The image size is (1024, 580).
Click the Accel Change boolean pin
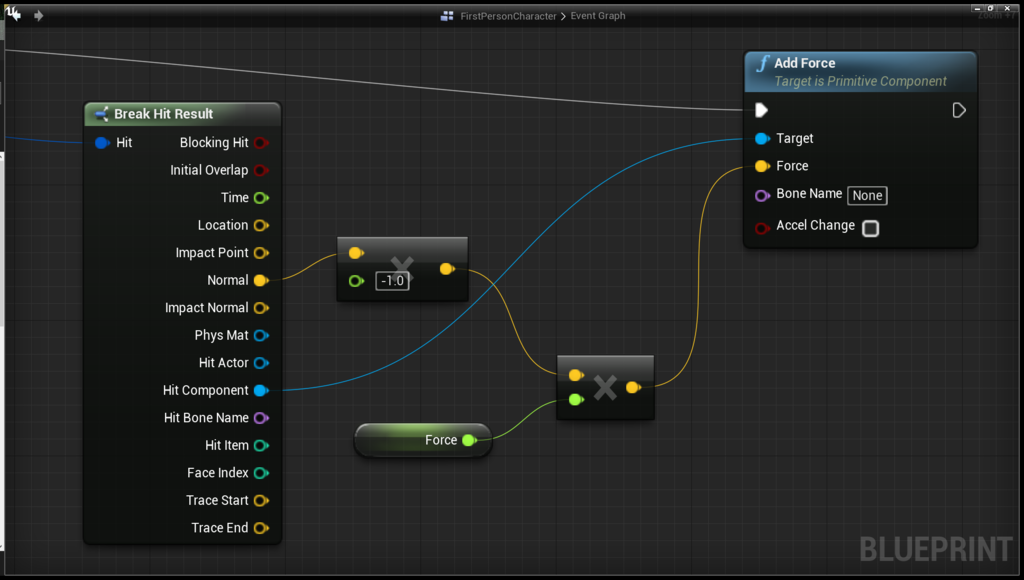(x=762, y=228)
